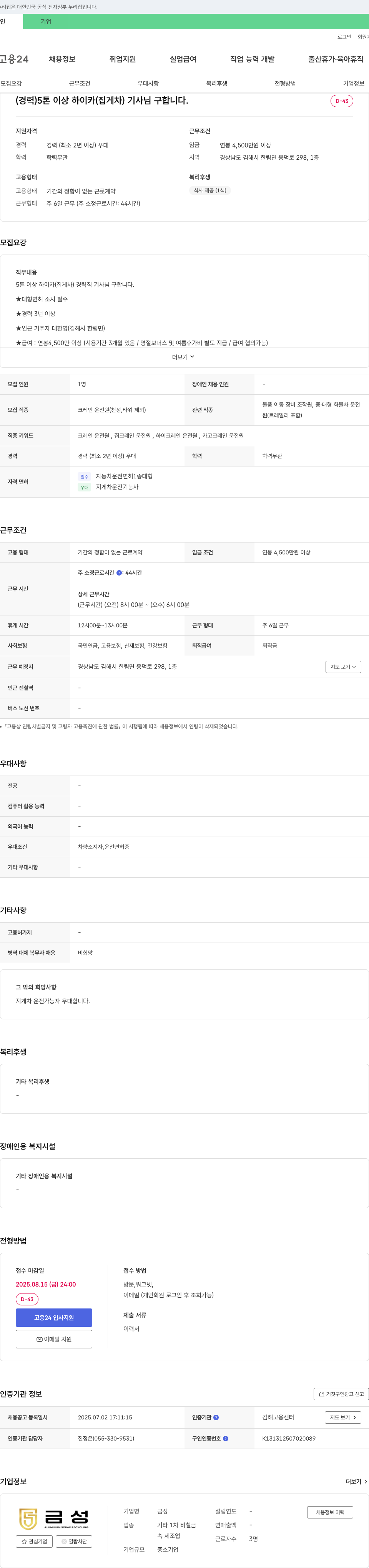Jump to the 우대사항 section tab
The height and width of the screenshot is (1568, 369).
click(x=148, y=83)
